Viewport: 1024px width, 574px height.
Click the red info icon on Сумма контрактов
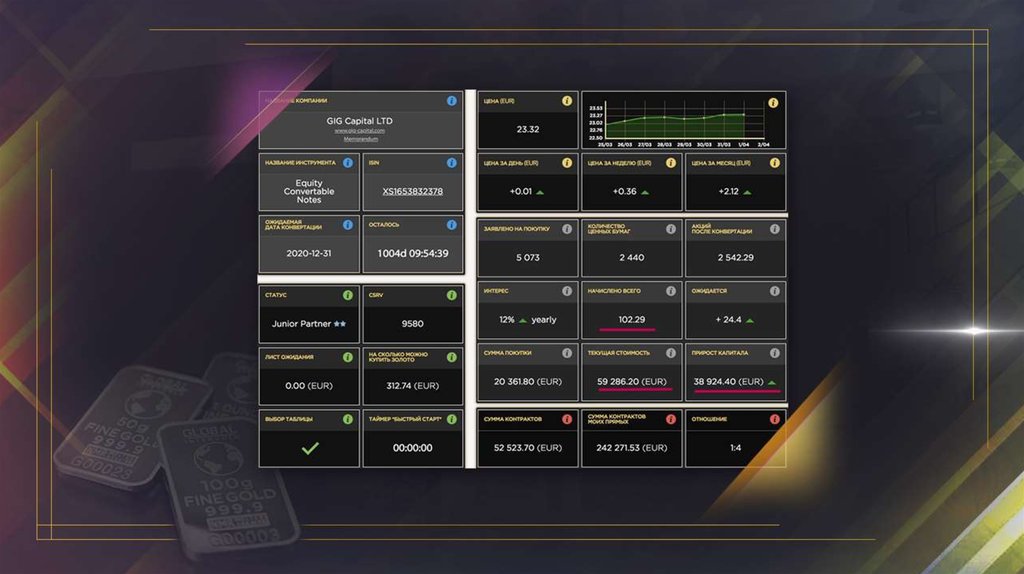pos(567,419)
